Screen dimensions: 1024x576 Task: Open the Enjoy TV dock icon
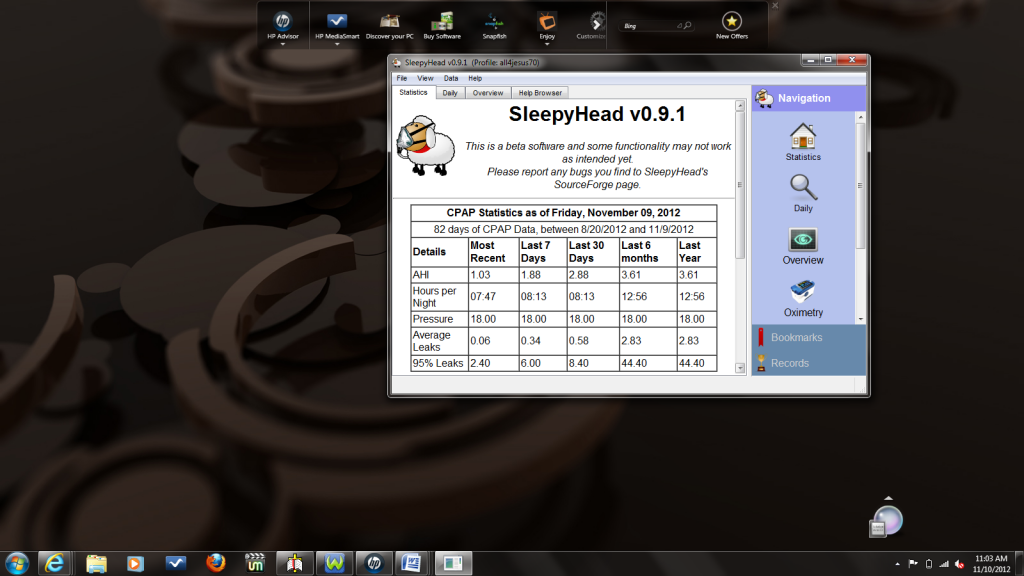coord(547,22)
